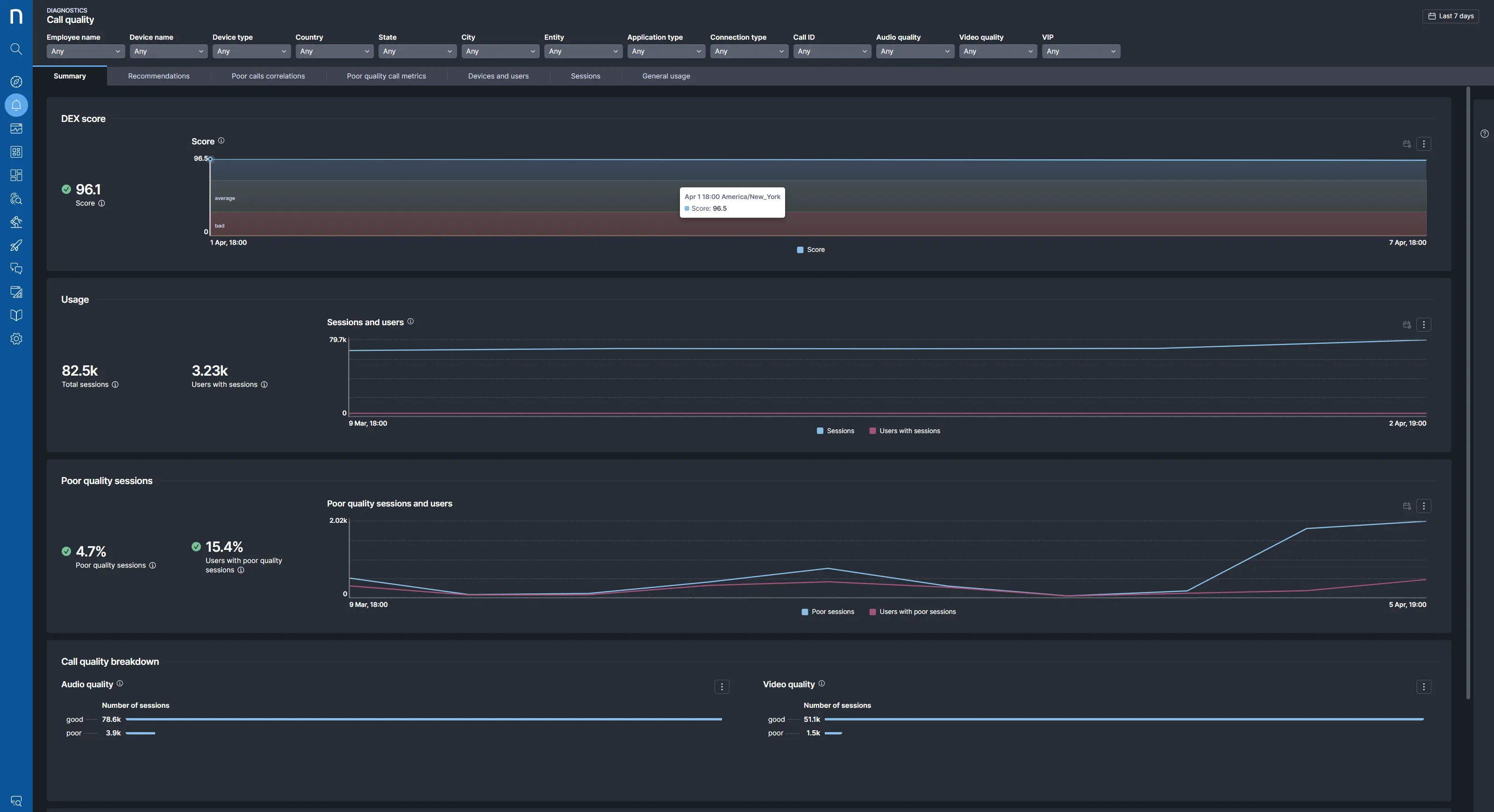This screenshot has height=812, width=1494.
Task: Open the applications grid icon in the sidebar
Action: coord(16,152)
